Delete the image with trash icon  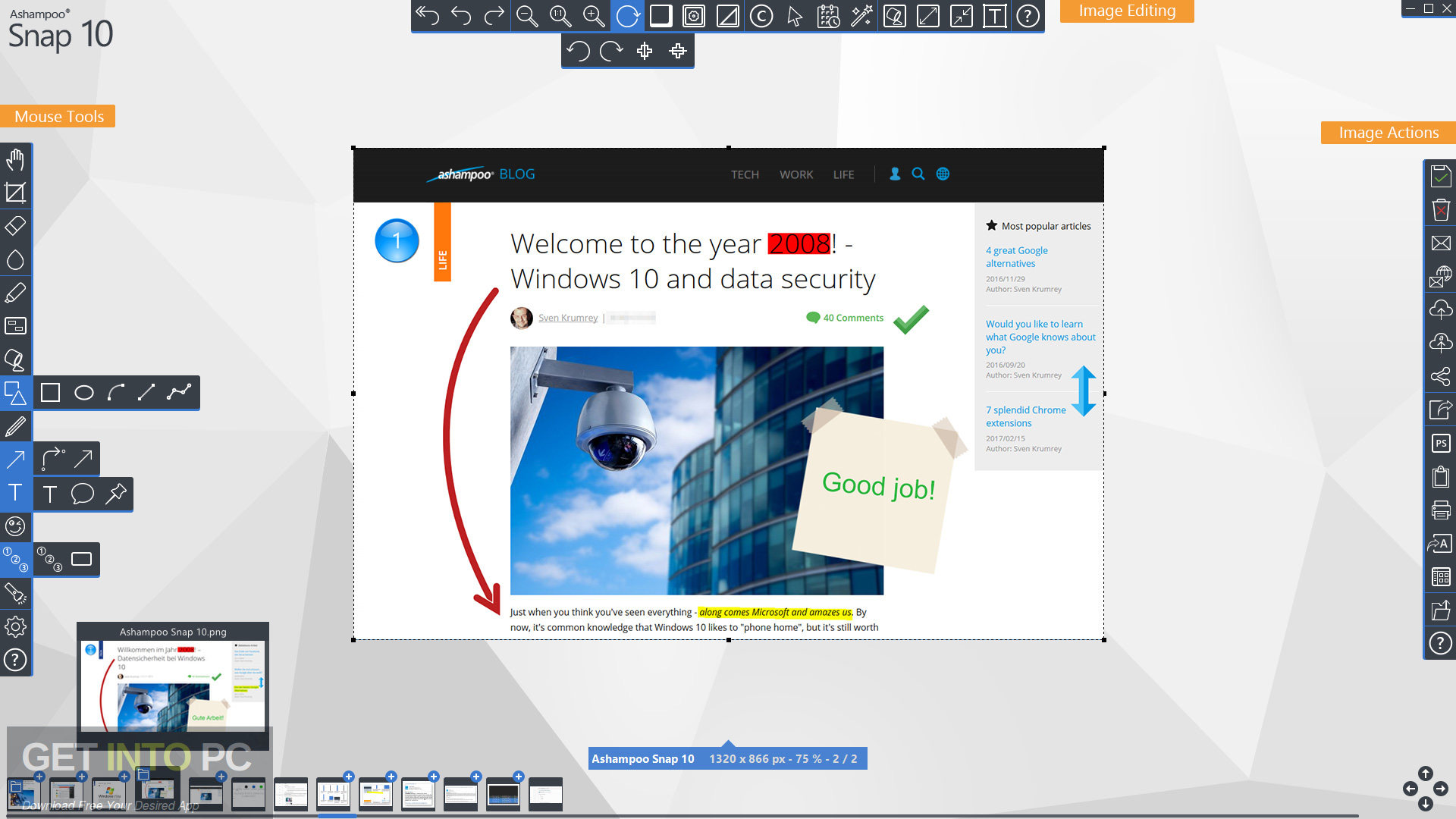(1441, 210)
